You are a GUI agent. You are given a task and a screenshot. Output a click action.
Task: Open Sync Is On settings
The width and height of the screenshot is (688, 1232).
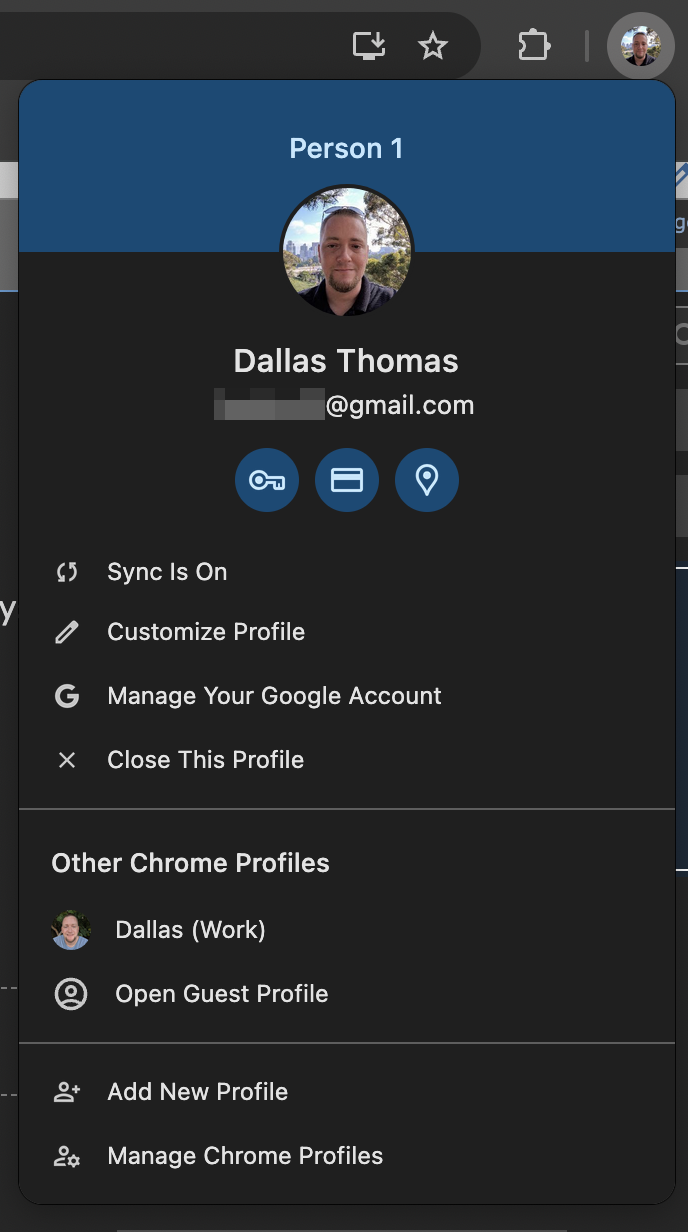(167, 573)
